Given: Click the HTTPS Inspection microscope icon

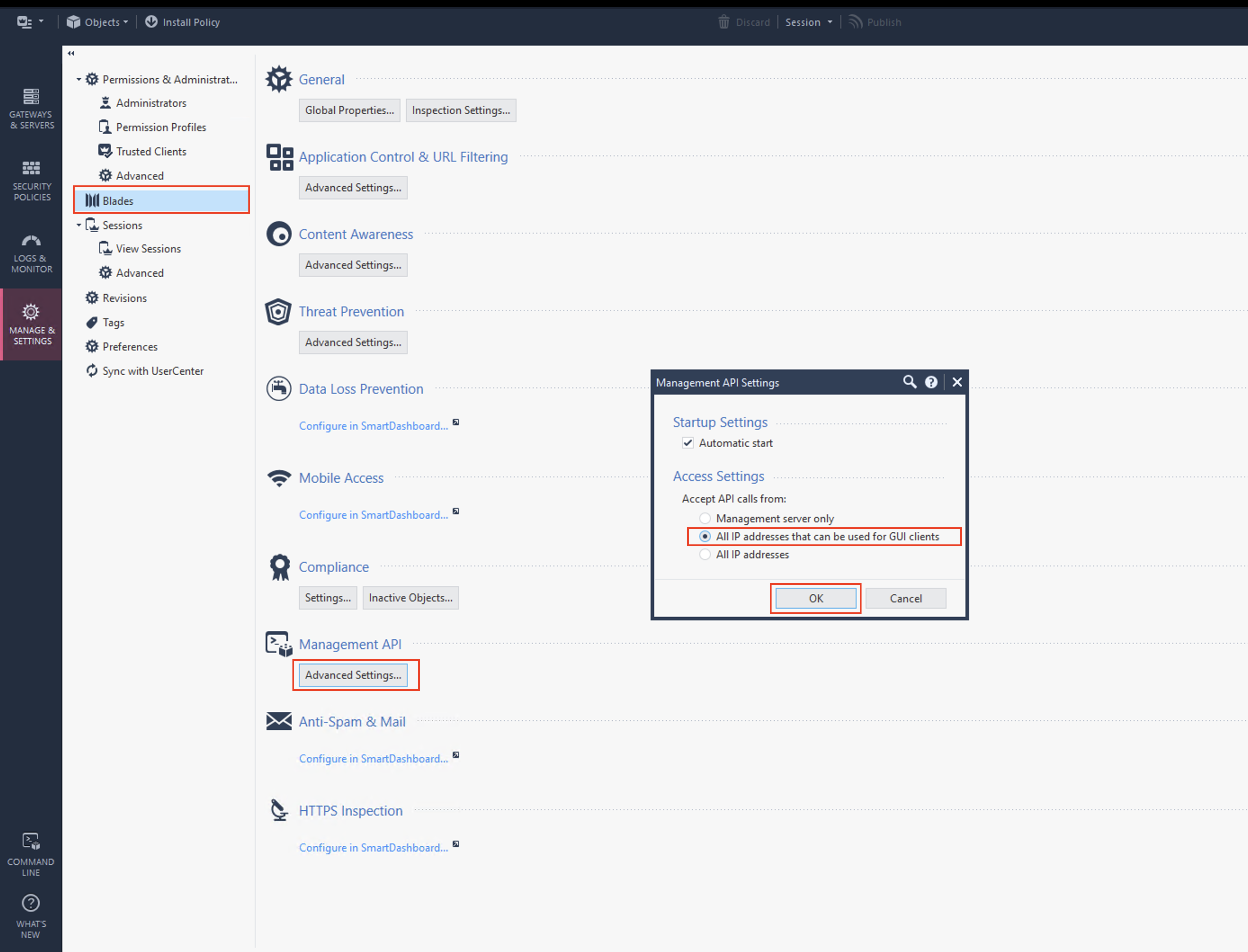Looking at the screenshot, I should click(279, 810).
